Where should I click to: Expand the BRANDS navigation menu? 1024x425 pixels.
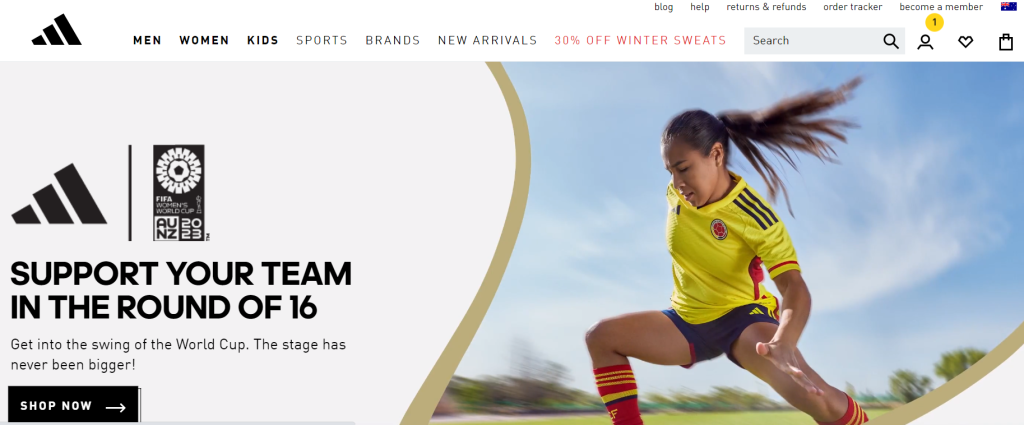[392, 40]
